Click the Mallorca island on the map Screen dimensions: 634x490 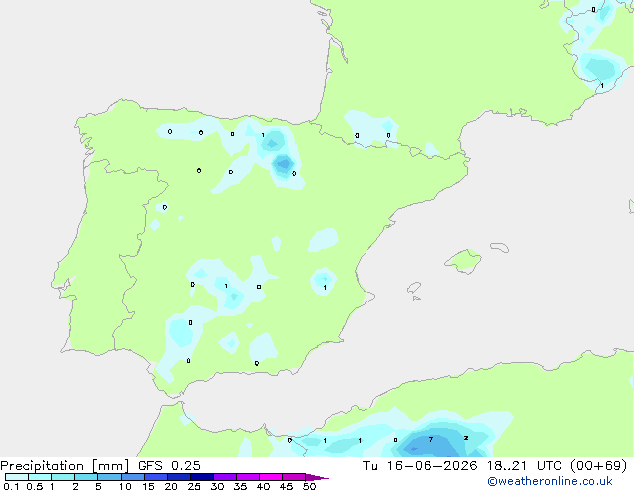click(x=463, y=261)
